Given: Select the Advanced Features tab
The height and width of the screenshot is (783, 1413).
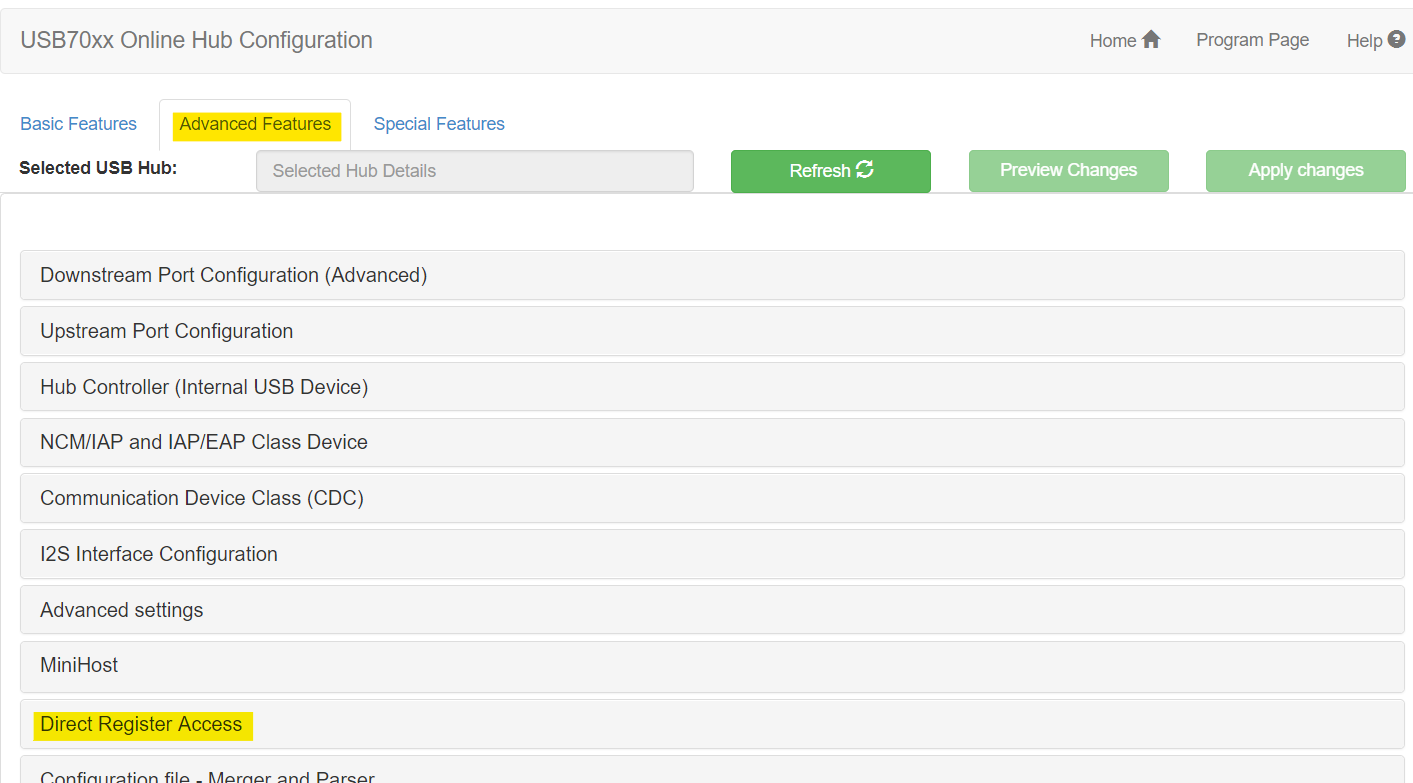Looking at the screenshot, I should (x=254, y=124).
